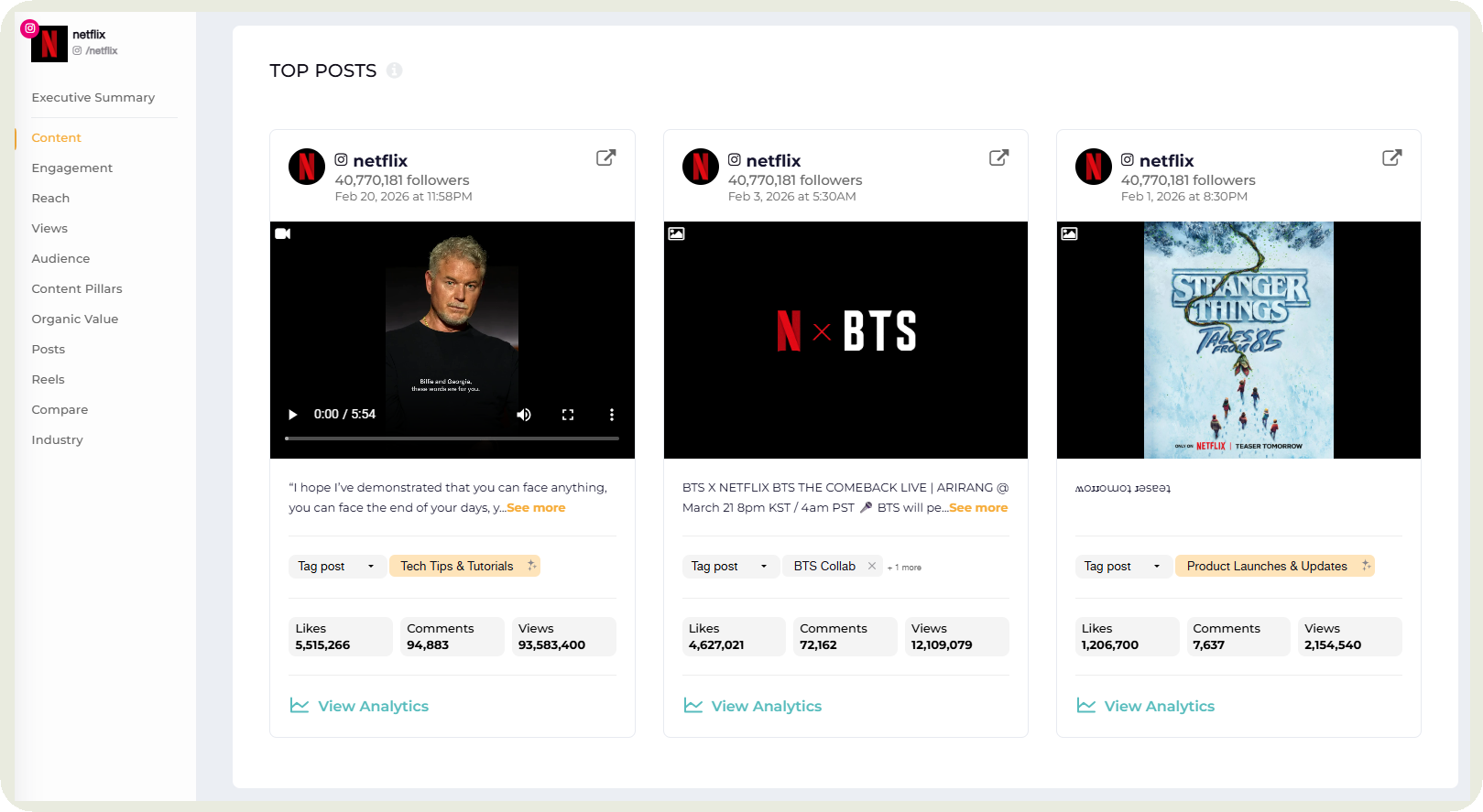Click the N x BTS post thumbnail
This screenshot has width=1483, height=812.
pos(845,340)
